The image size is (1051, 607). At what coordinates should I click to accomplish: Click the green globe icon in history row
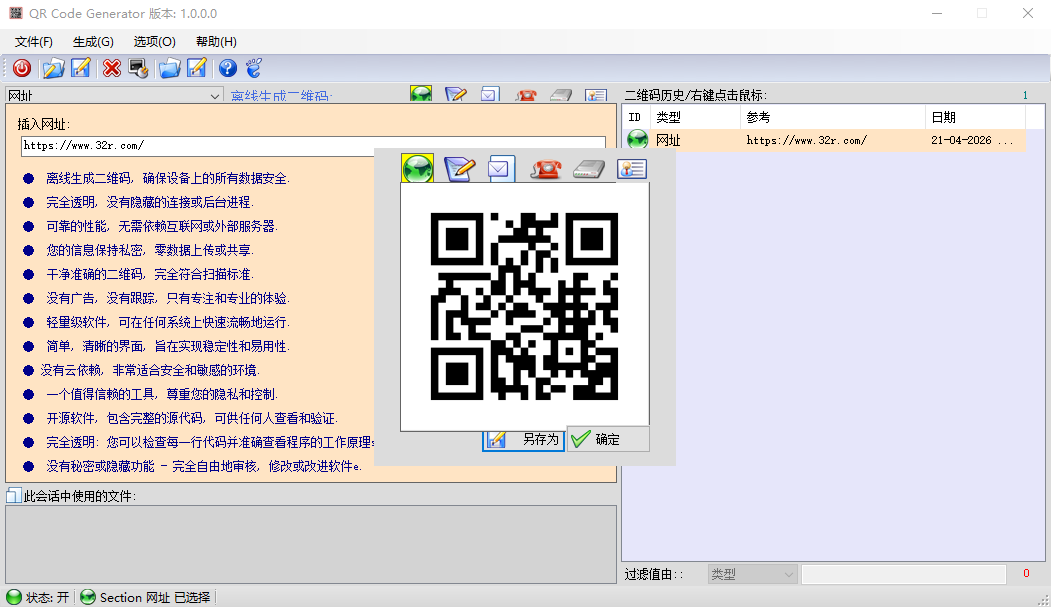click(x=637, y=140)
